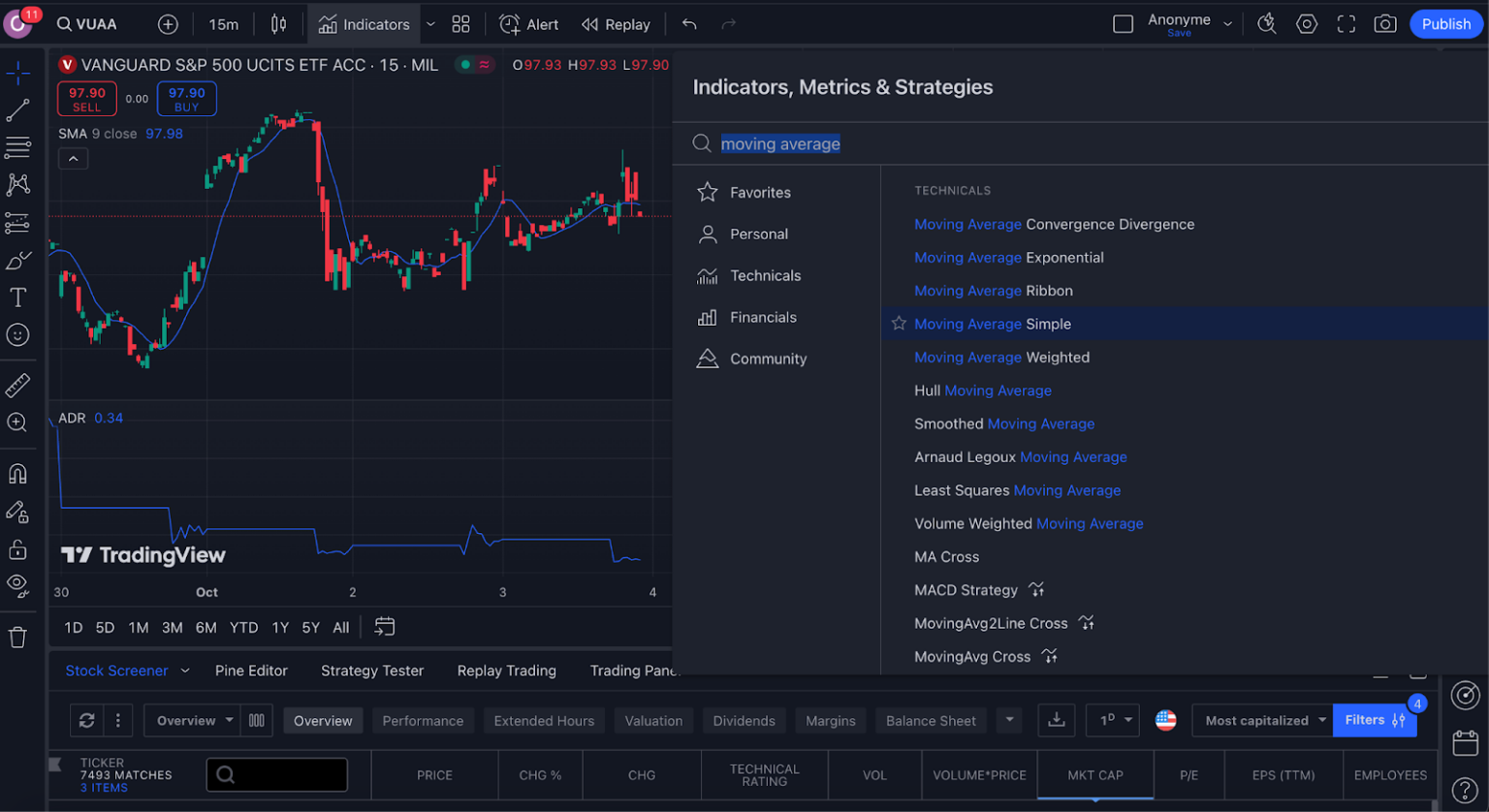Toggle hide all drawings eye icon

(17, 584)
